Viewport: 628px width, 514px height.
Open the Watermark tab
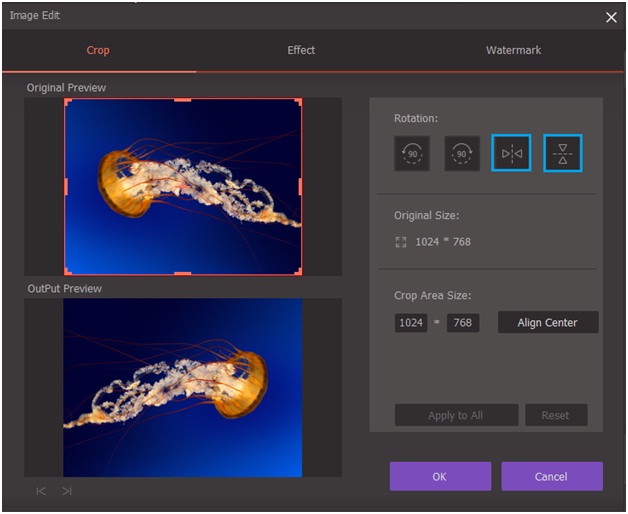coord(512,50)
